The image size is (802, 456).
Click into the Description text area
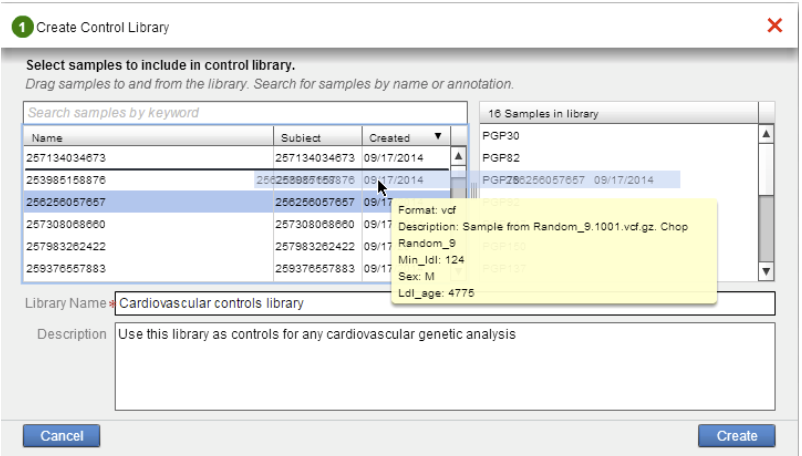[444, 366]
